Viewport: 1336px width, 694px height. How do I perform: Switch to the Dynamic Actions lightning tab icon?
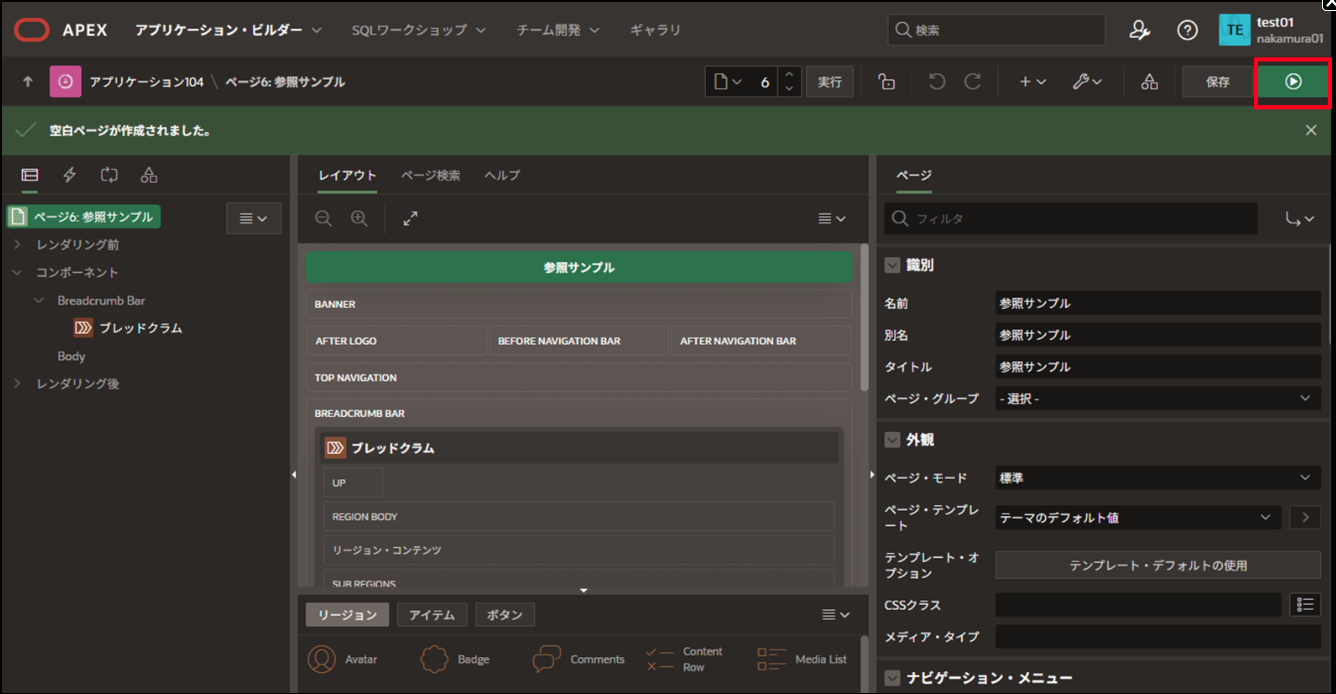(69, 175)
